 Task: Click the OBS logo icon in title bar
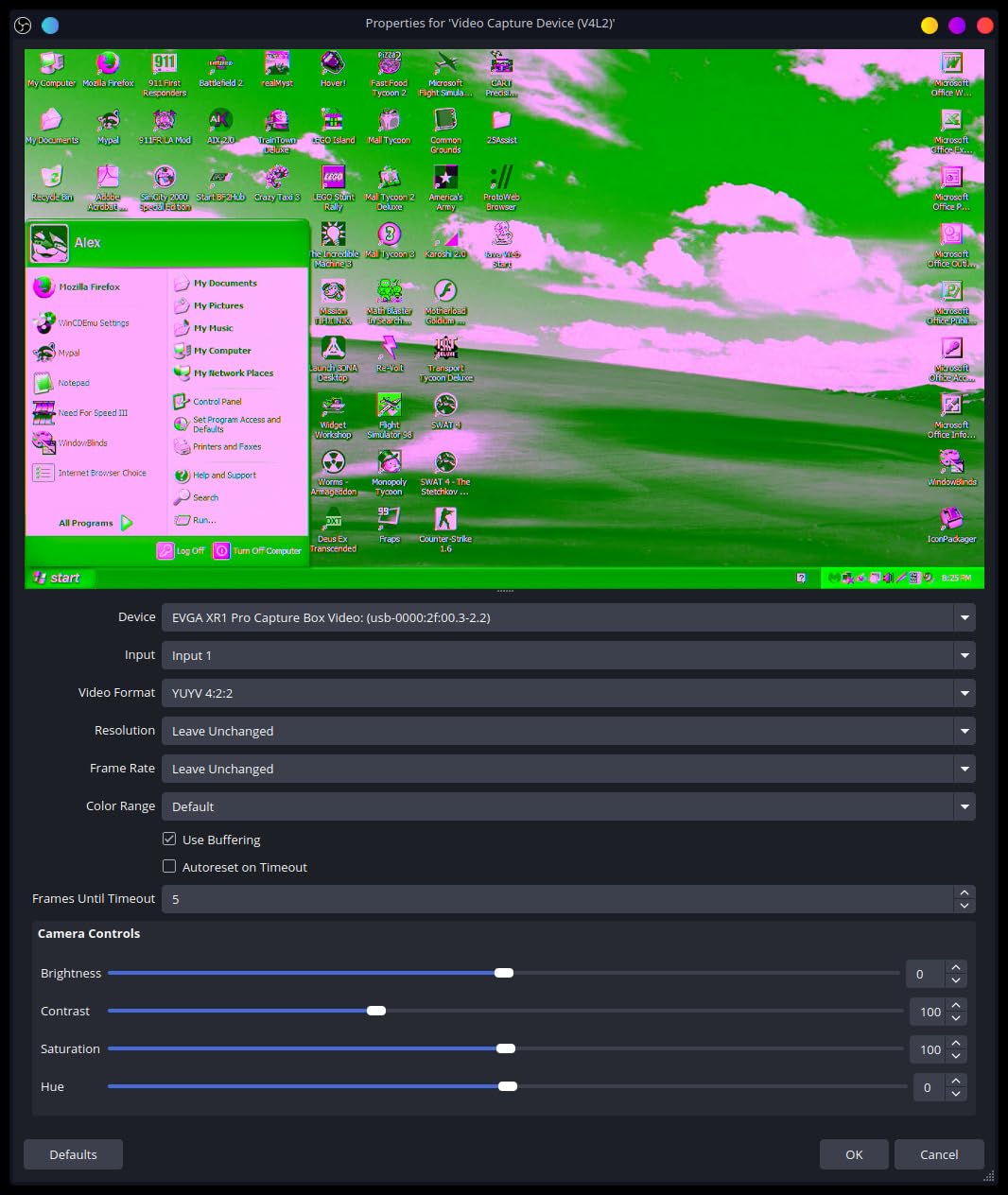tap(23, 25)
